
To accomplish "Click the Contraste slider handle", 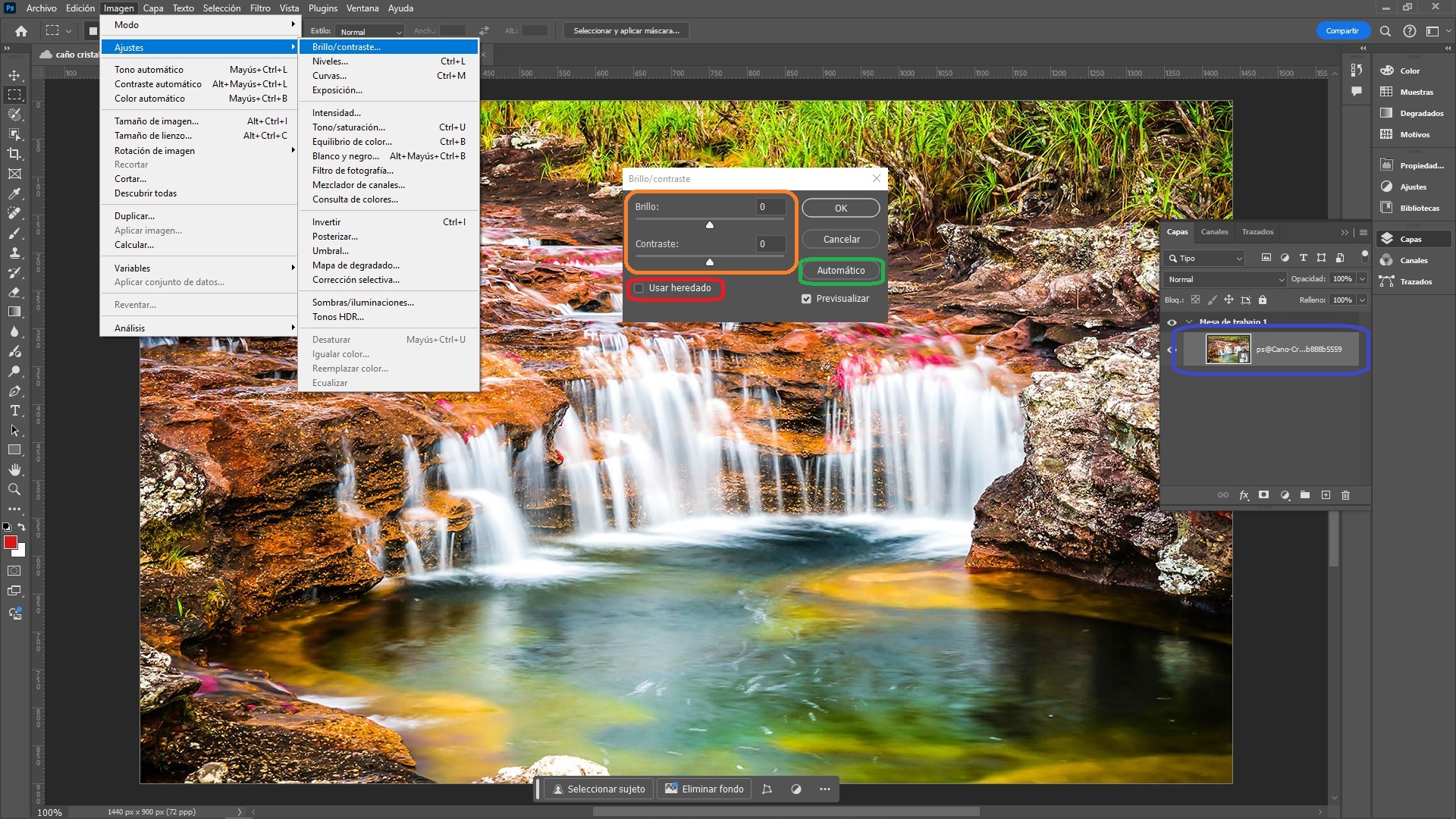I will 710,262.
